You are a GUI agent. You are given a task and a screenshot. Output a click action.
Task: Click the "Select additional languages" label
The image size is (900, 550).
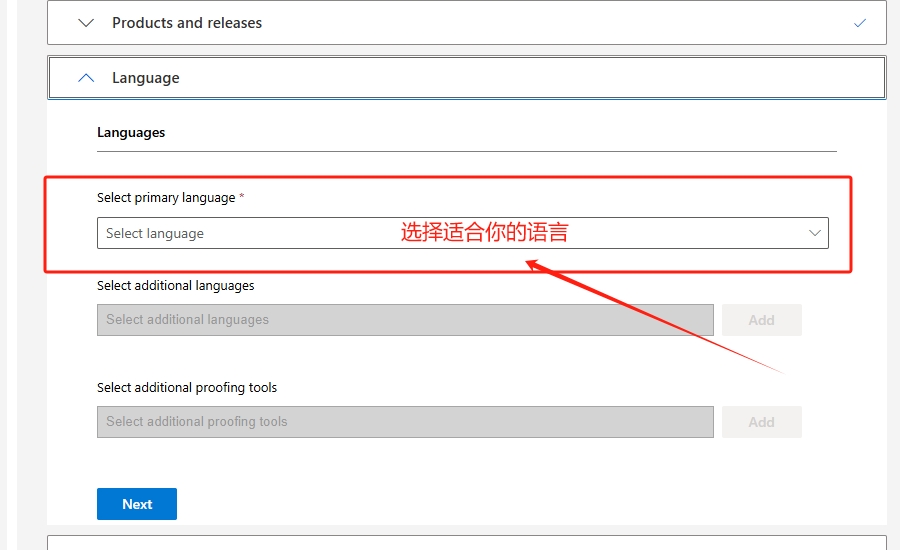(176, 286)
